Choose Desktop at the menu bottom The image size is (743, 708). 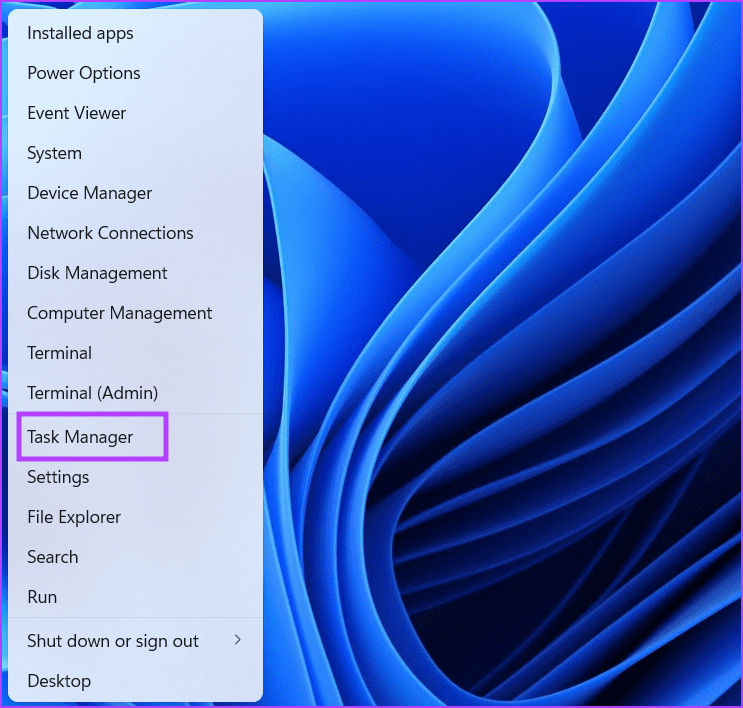tap(59, 681)
